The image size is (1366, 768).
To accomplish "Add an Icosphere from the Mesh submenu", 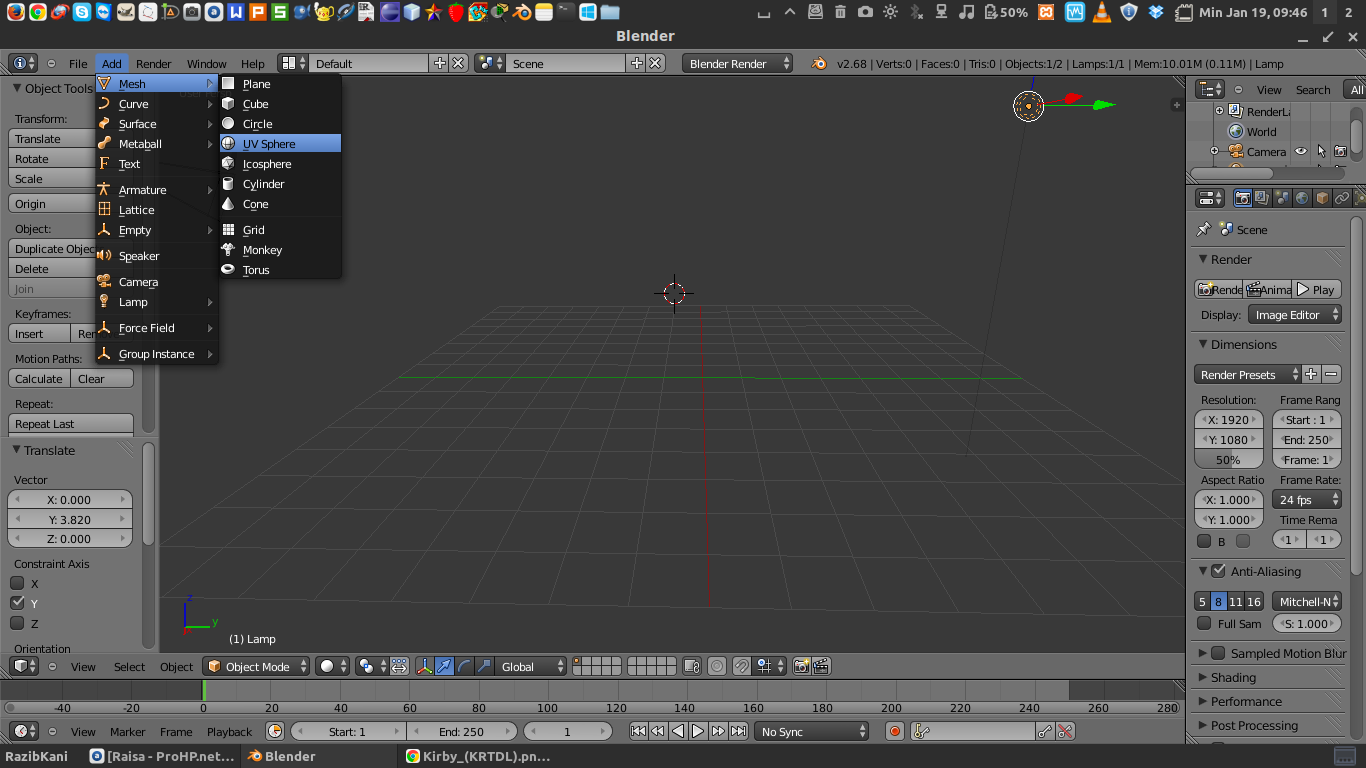I will coord(280,164).
